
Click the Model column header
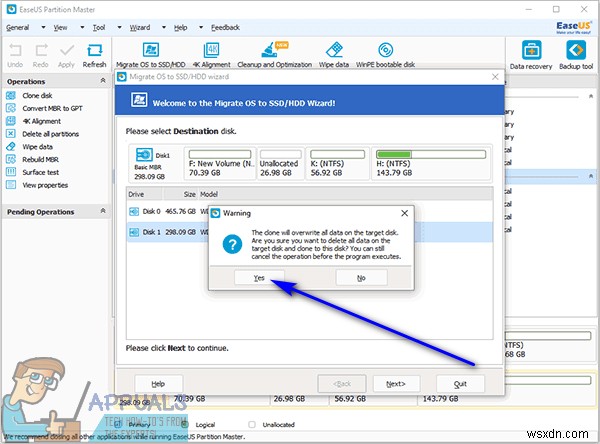point(209,194)
